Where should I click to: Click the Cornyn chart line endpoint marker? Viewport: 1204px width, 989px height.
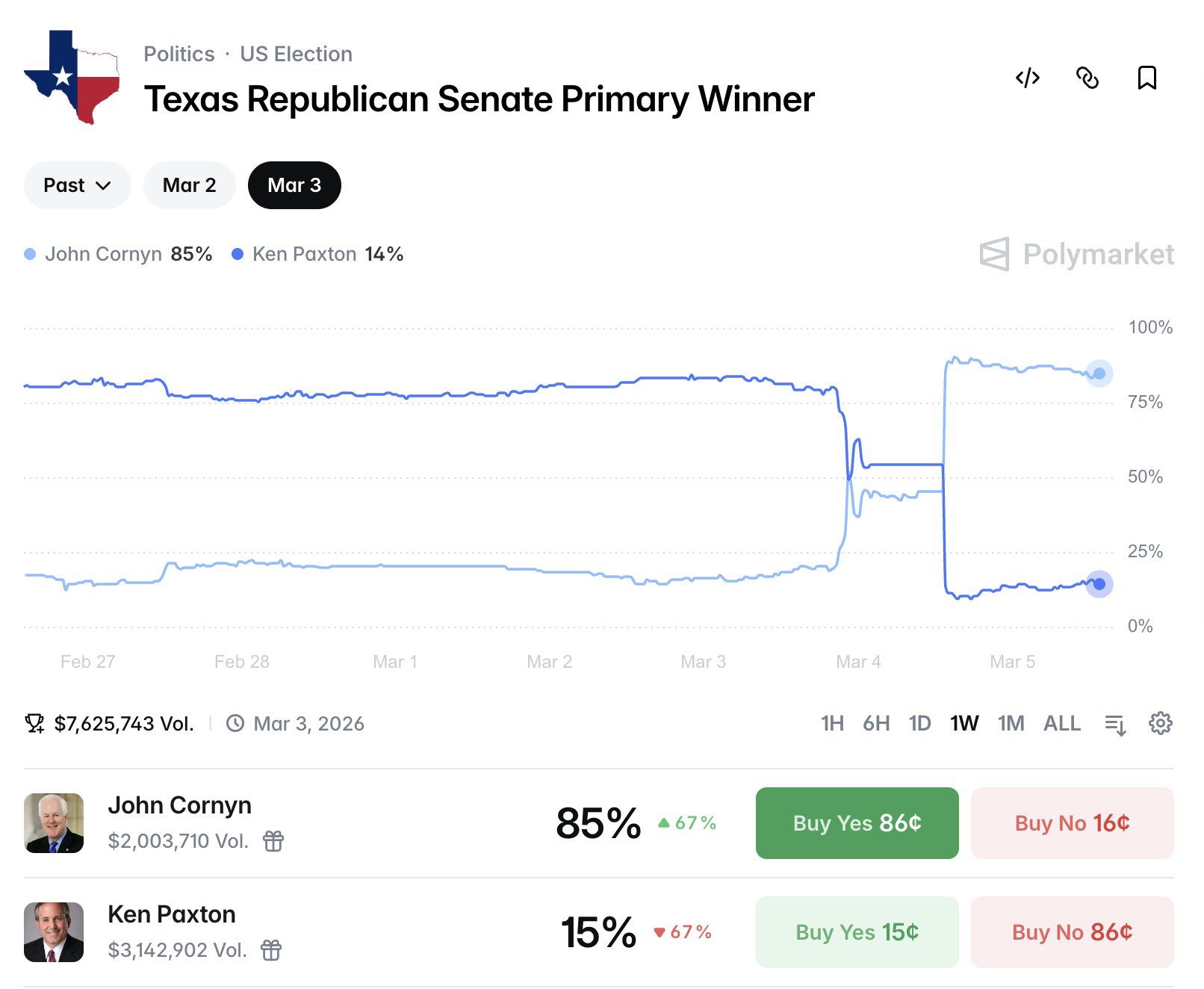click(x=1099, y=373)
